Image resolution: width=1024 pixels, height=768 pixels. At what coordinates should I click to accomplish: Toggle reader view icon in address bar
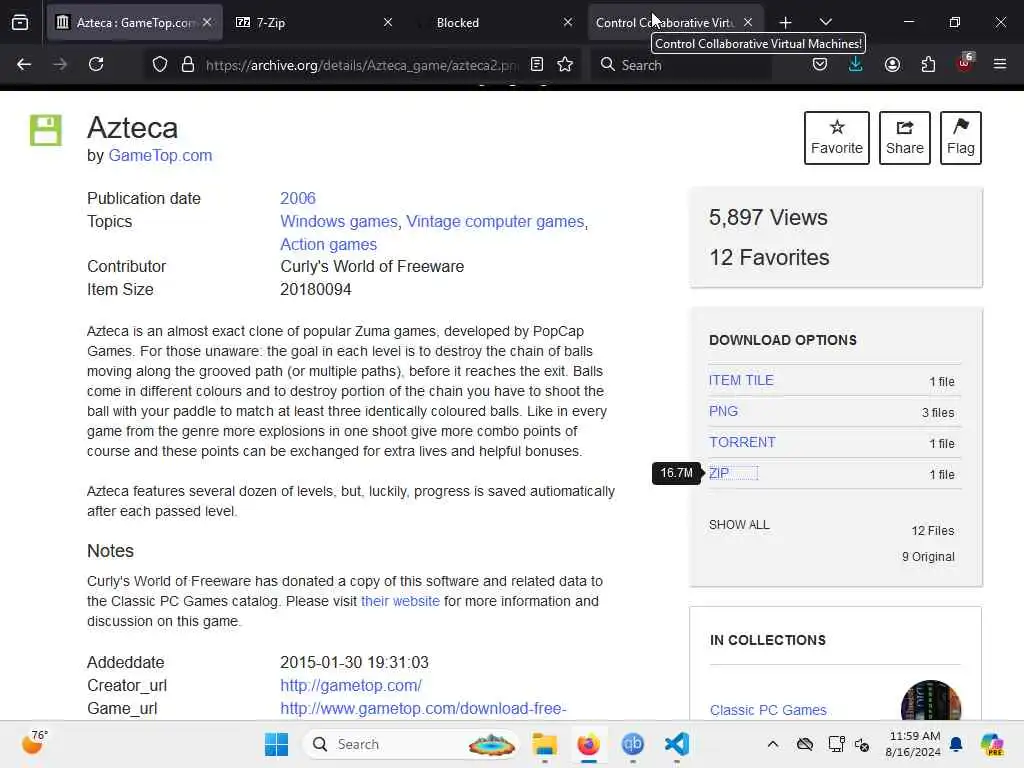pos(537,64)
